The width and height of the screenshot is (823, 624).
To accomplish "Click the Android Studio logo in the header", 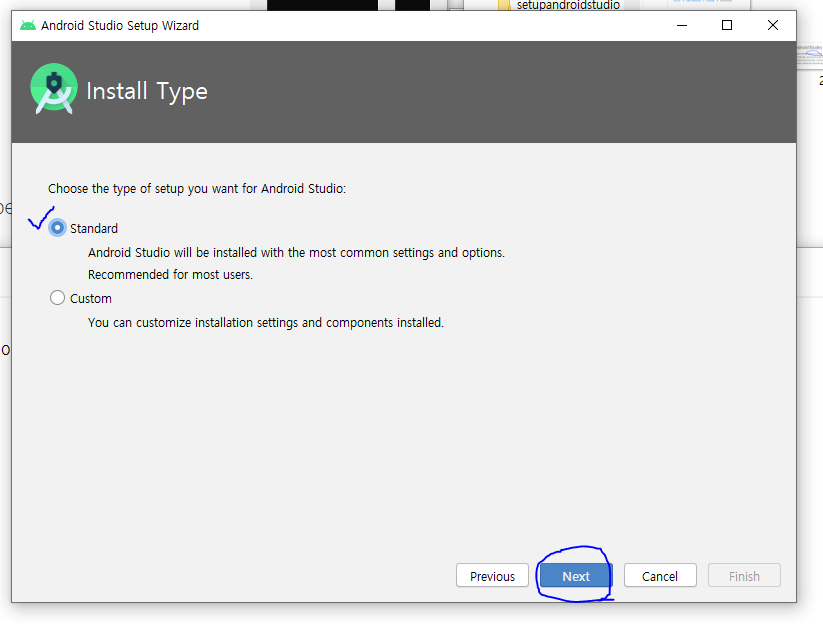I will (54, 89).
